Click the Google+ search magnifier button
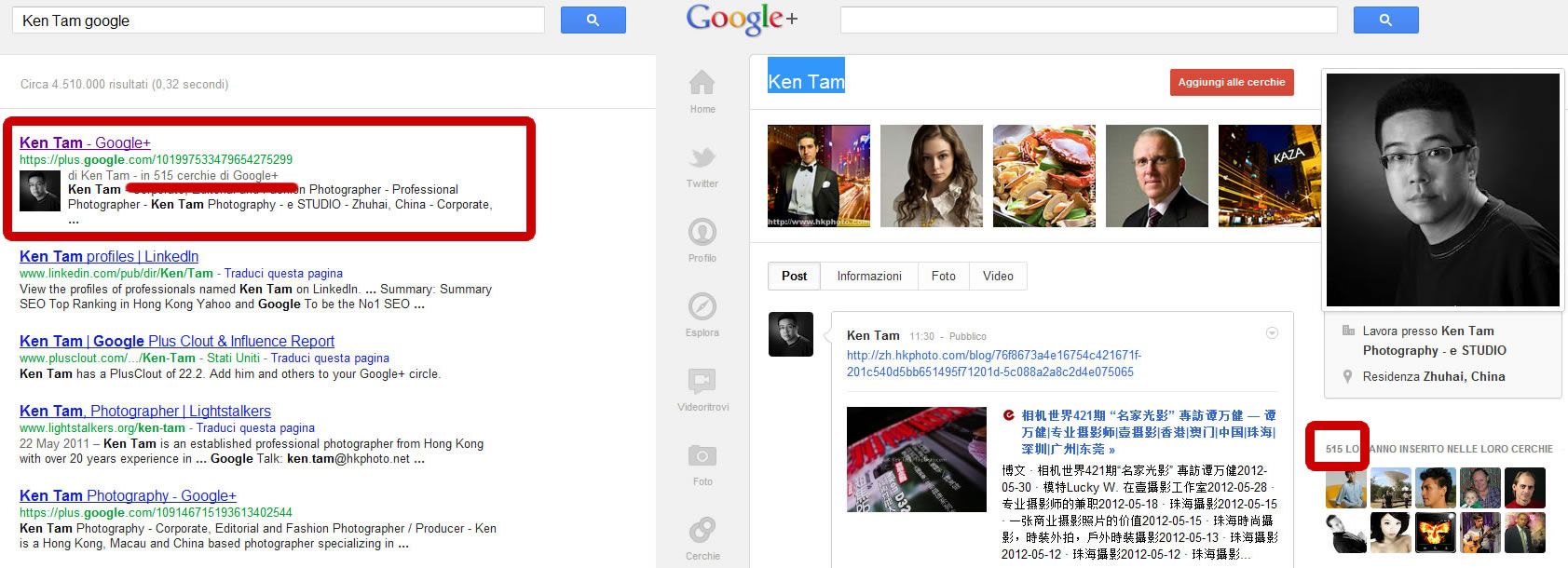Viewport: 1568px width, 568px height. tap(1385, 20)
